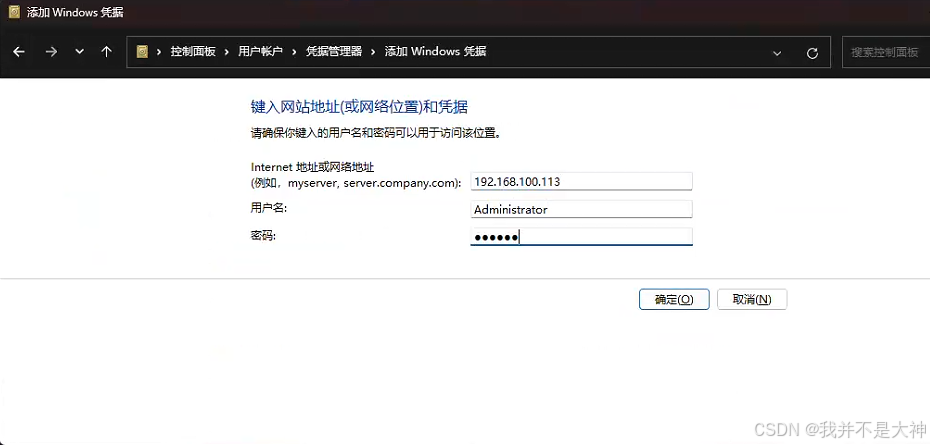Cancel with 取消(N) button
The width and height of the screenshot is (930, 445).
752,300
